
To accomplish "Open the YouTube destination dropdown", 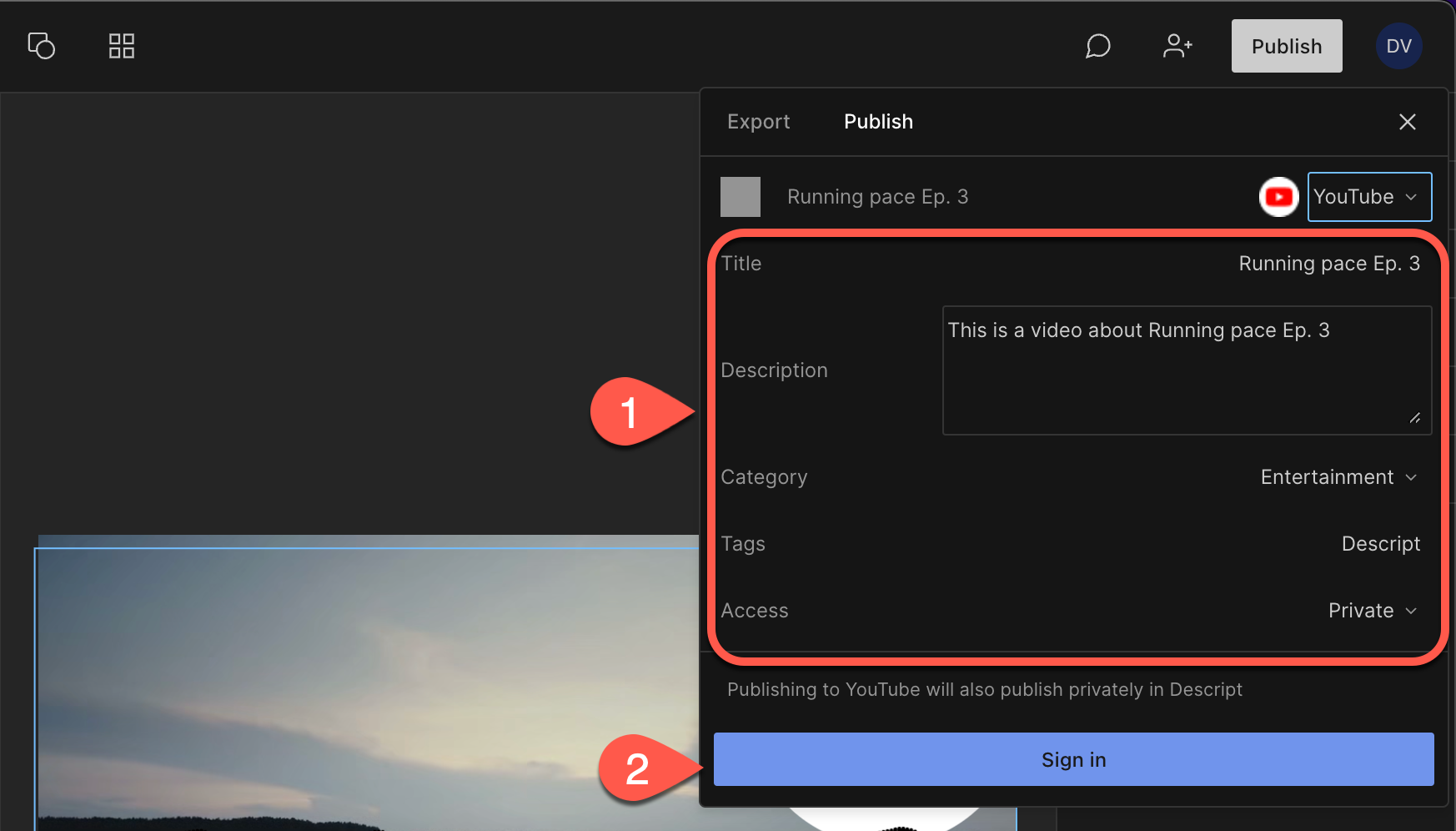I will tap(1369, 197).
